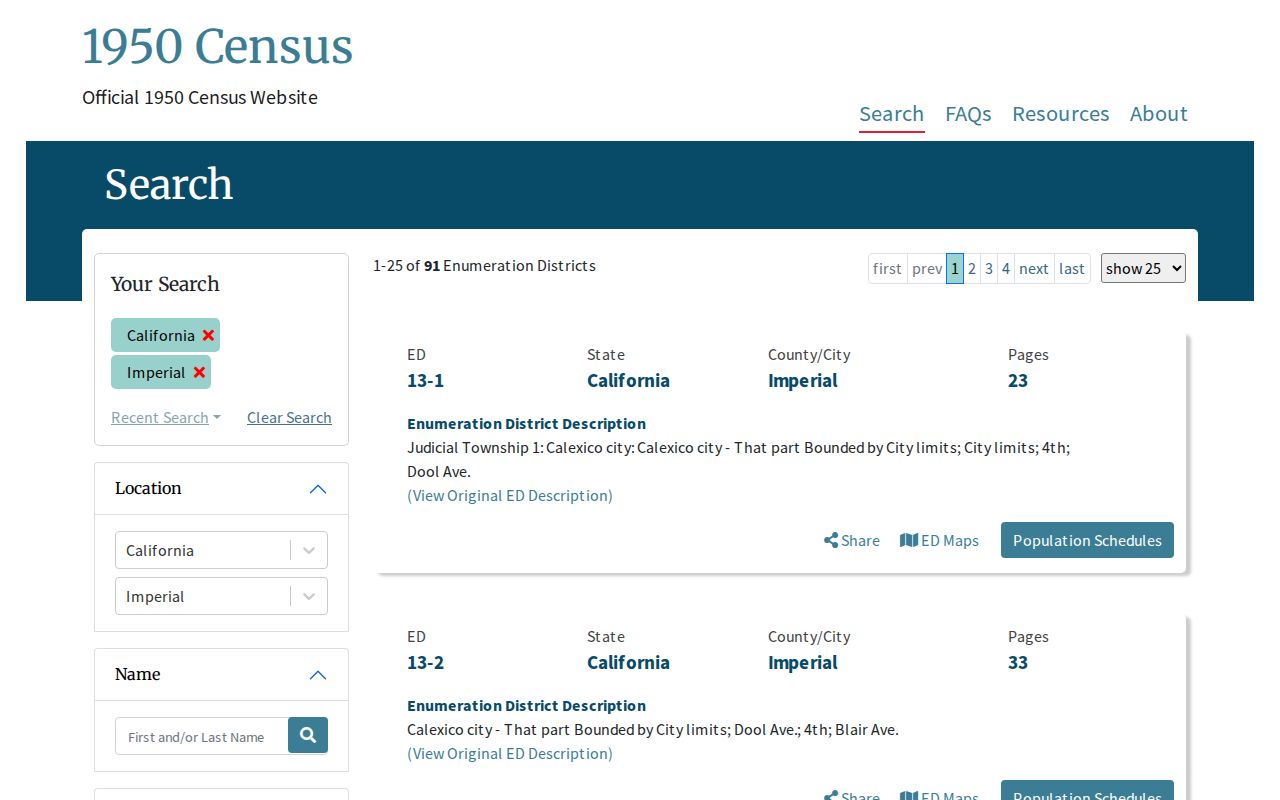Go to results page 3

989,268
